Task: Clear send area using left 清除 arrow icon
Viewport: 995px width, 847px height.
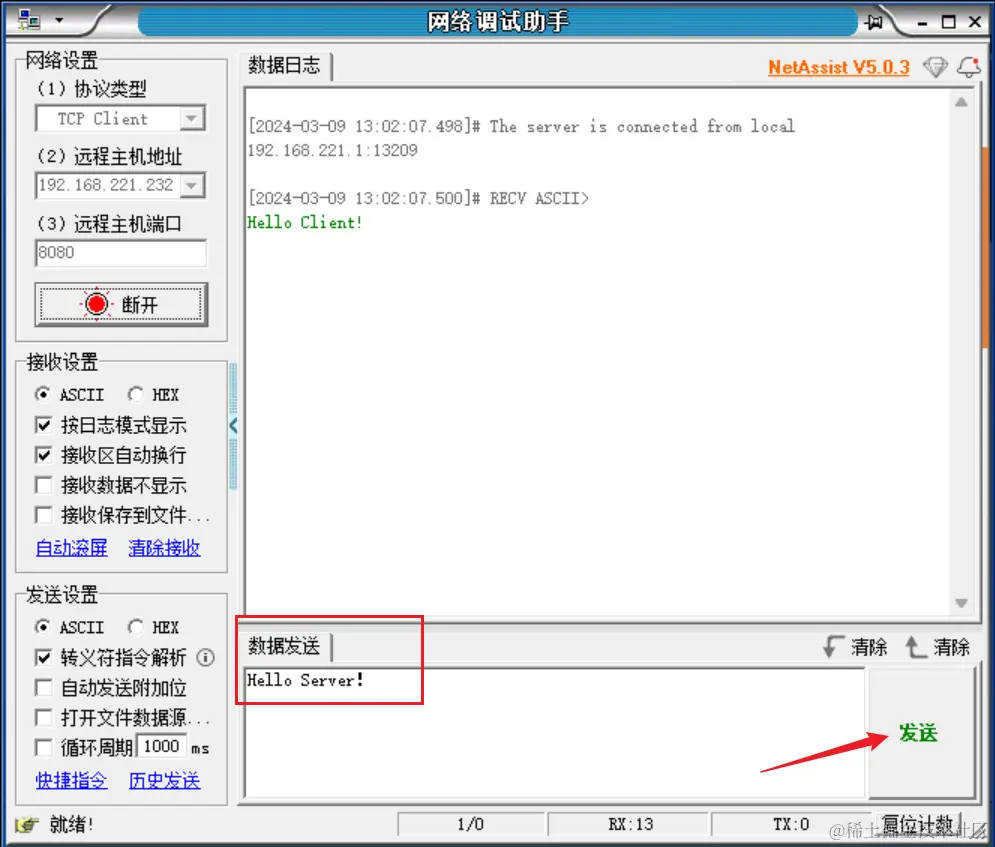Action: pos(833,647)
